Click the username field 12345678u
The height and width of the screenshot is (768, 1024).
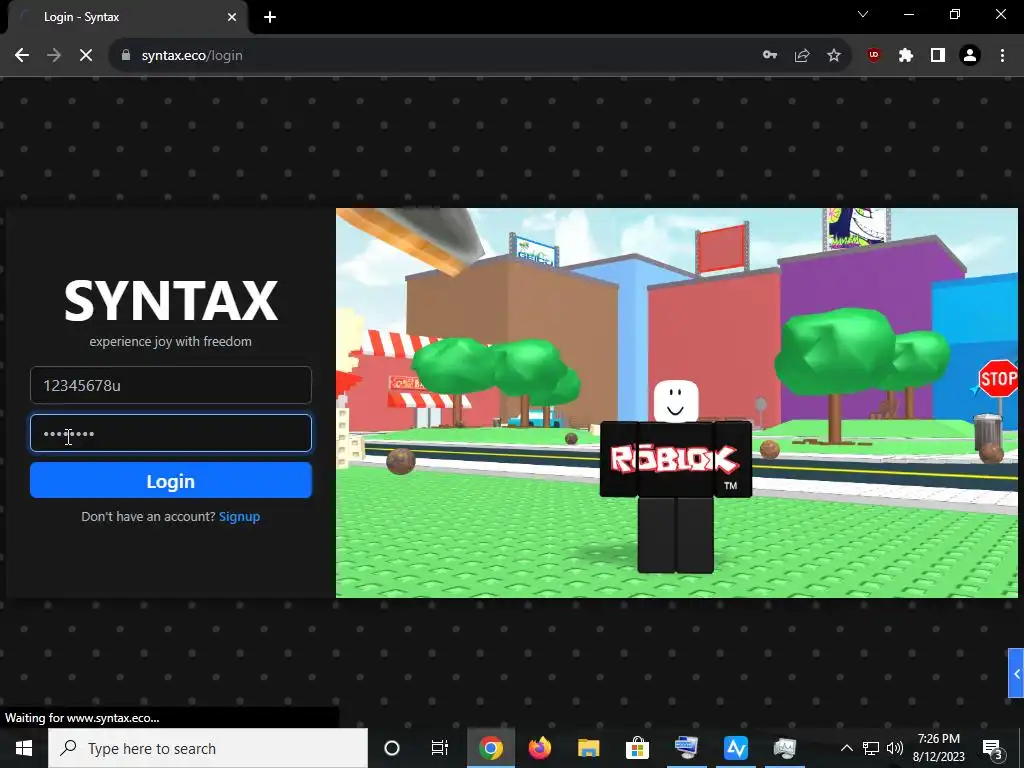[x=170, y=385]
